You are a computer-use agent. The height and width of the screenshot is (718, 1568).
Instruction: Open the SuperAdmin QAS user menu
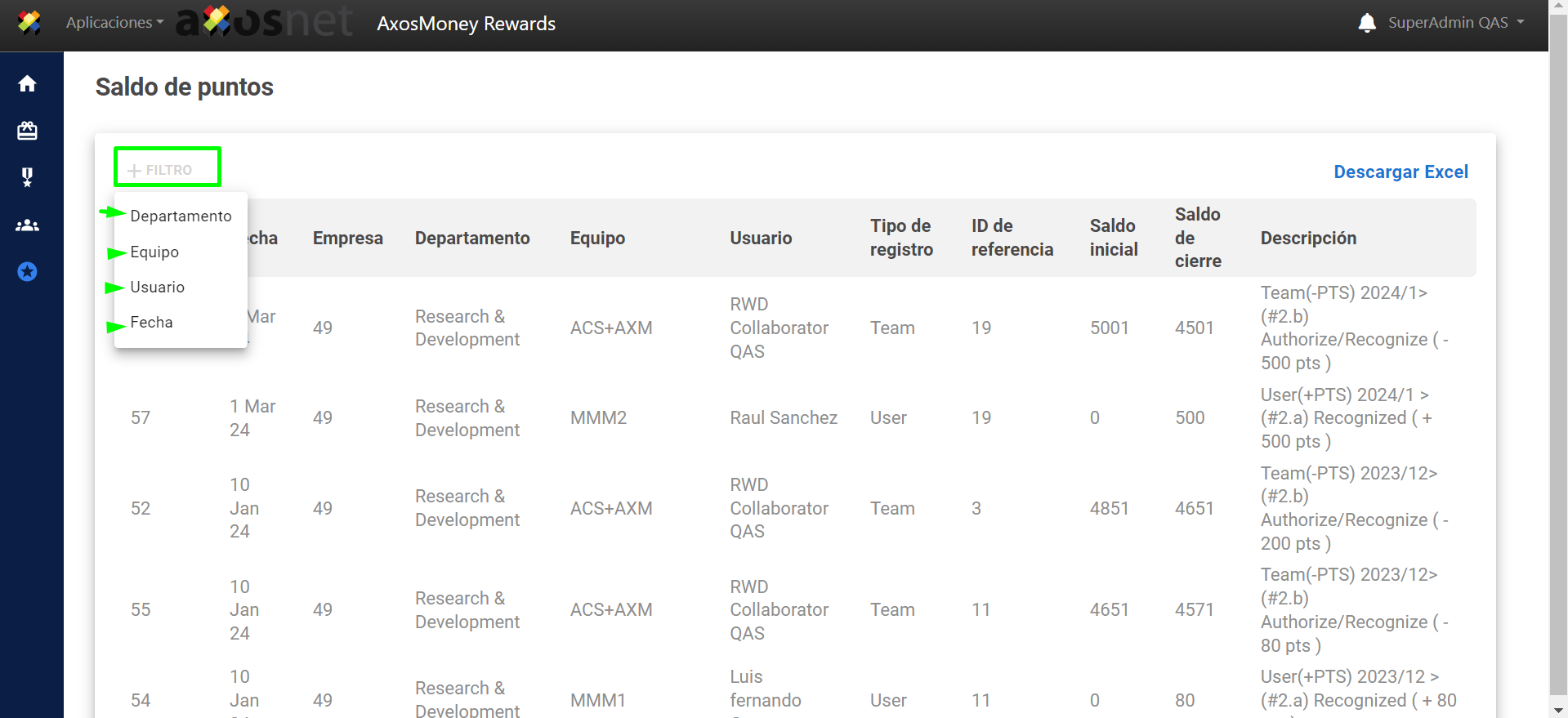click(1455, 23)
